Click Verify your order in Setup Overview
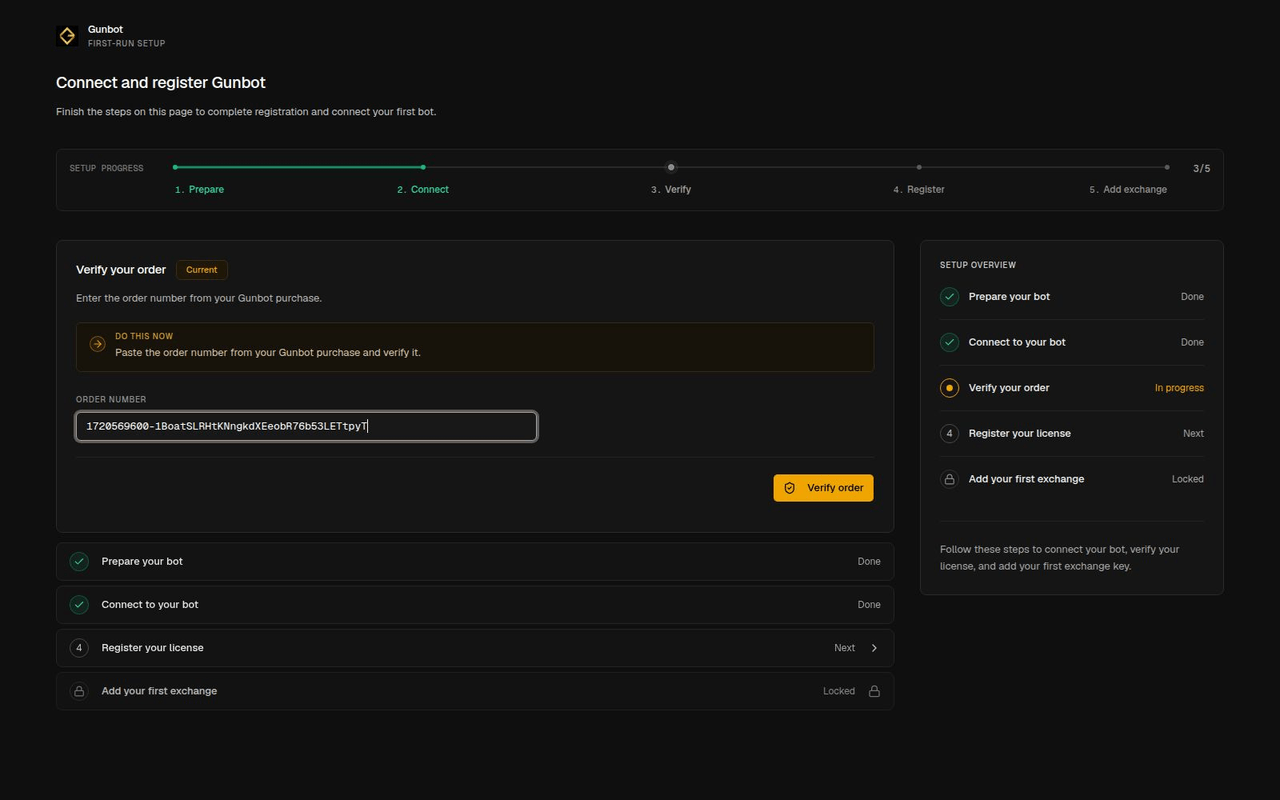 click(1009, 388)
